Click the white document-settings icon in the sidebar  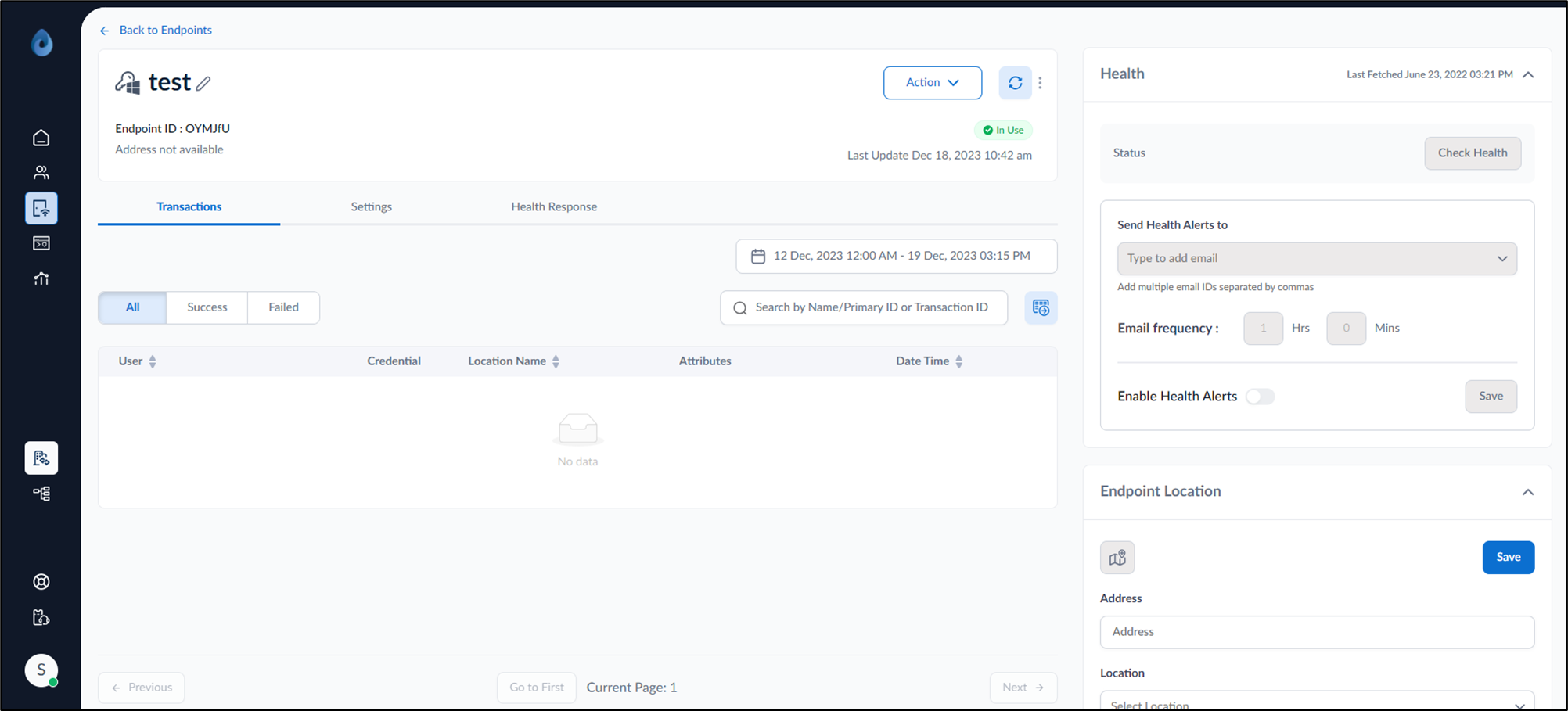pyautogui.click(x=41, y=458)
